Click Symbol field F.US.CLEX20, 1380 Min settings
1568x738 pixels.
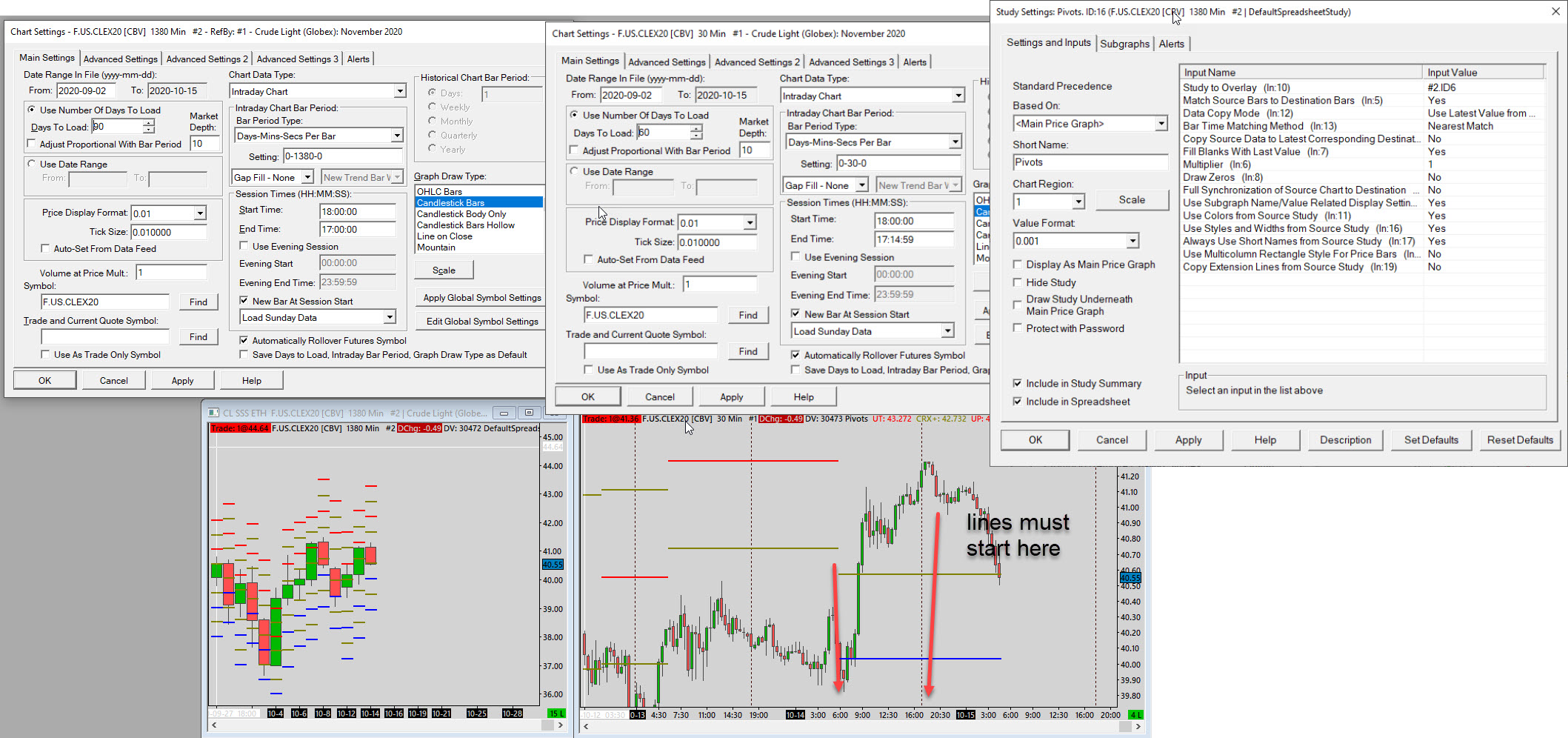105,302
